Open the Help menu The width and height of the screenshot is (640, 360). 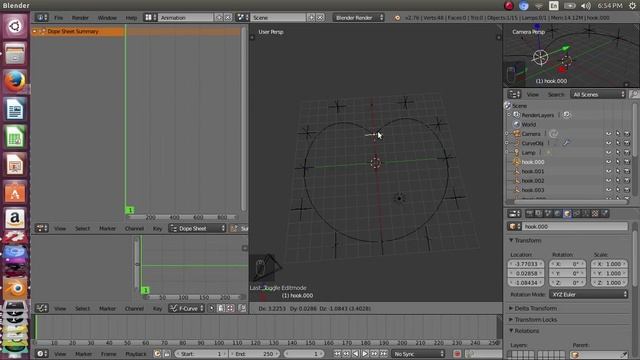[x=131, y=18]
